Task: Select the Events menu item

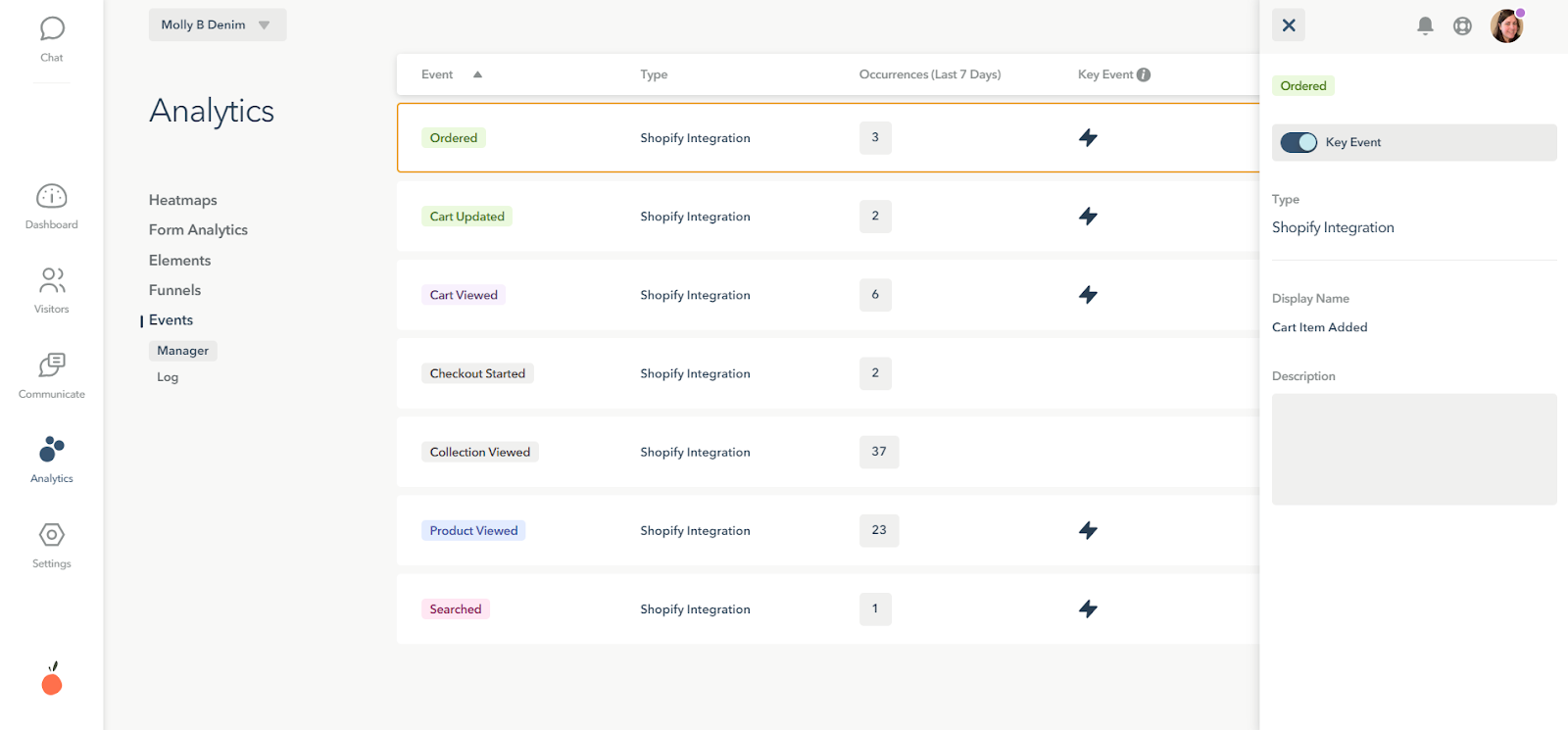Action: (x=171, y=319)
